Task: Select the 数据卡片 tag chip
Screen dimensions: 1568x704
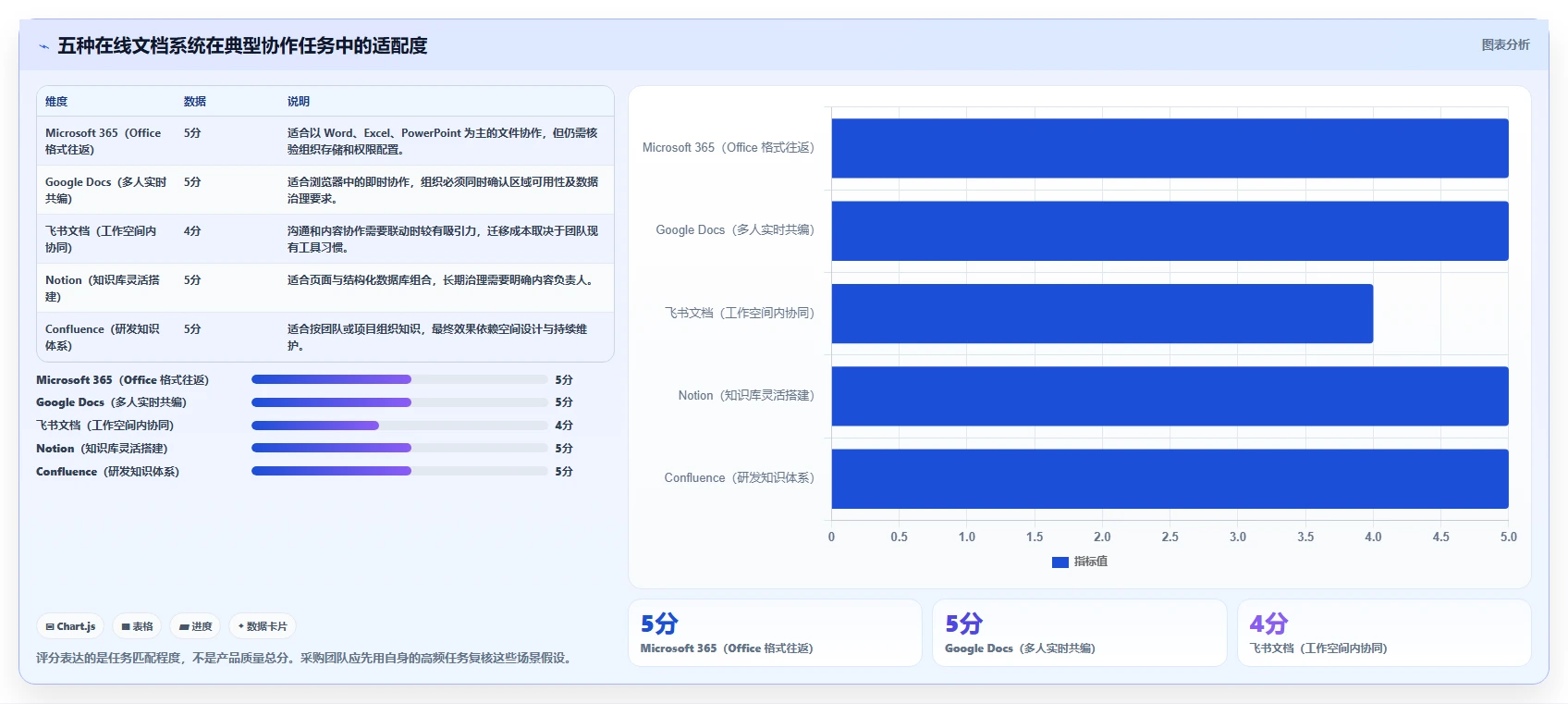Action: 263,626
